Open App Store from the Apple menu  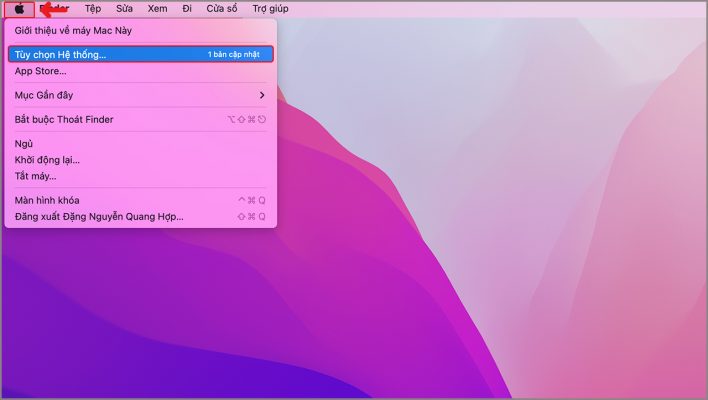41,71
